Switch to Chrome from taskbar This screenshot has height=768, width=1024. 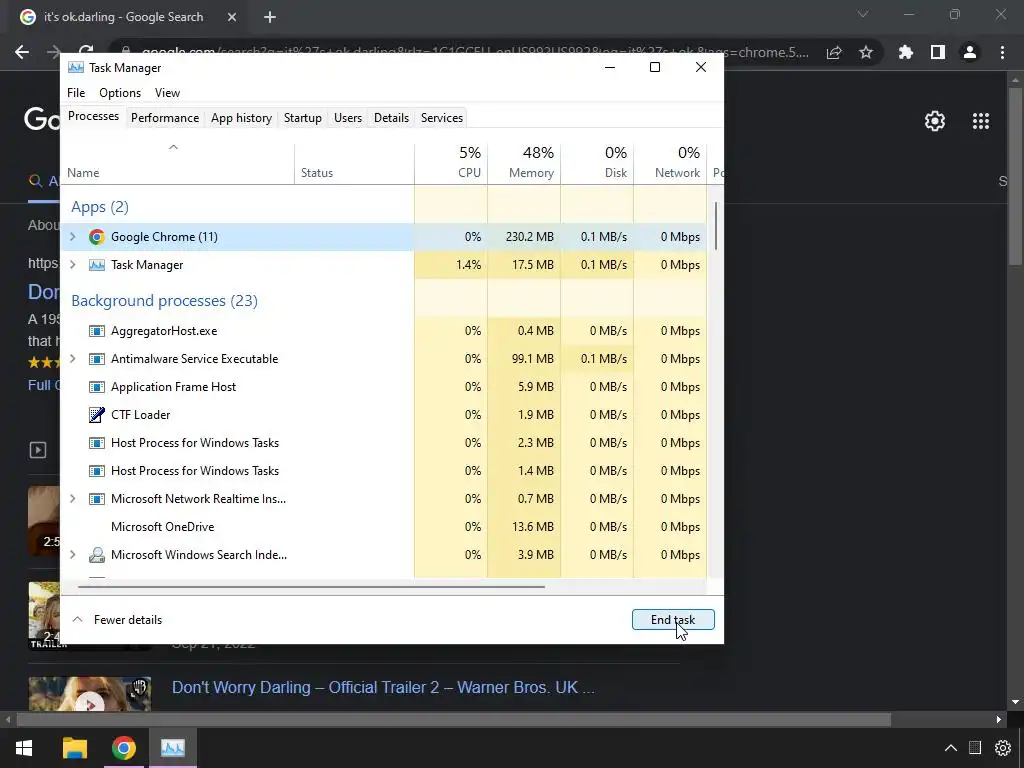click(x=123, y=748)
